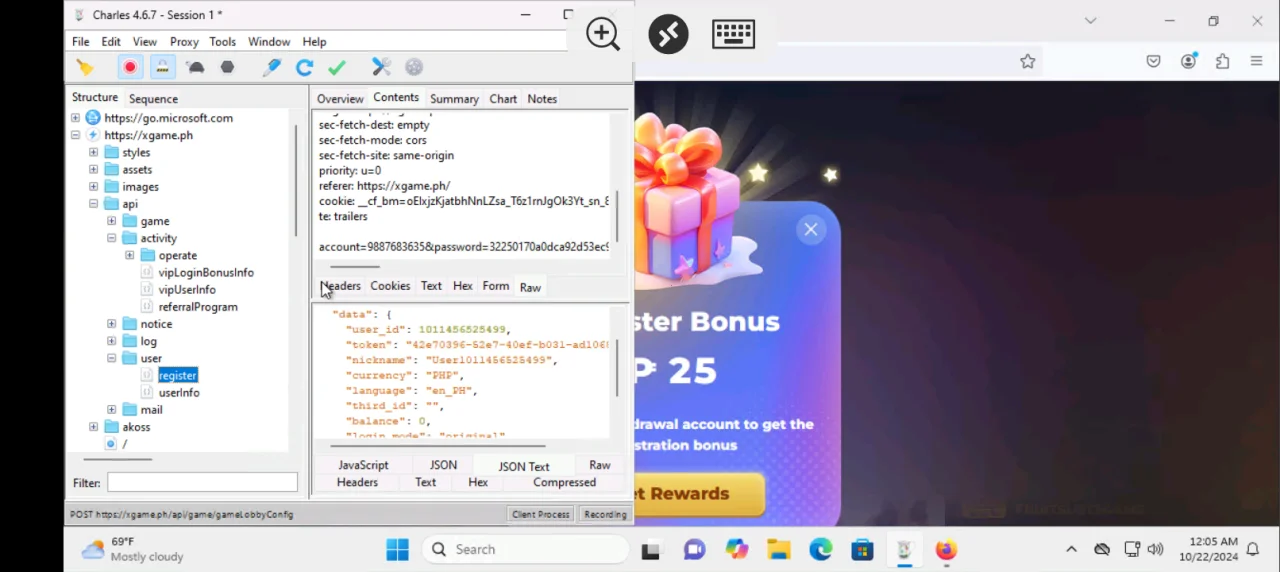This screenshot has width=1280, height=572.
Task: Open the Summary tab
Action: tap(454, 99)
